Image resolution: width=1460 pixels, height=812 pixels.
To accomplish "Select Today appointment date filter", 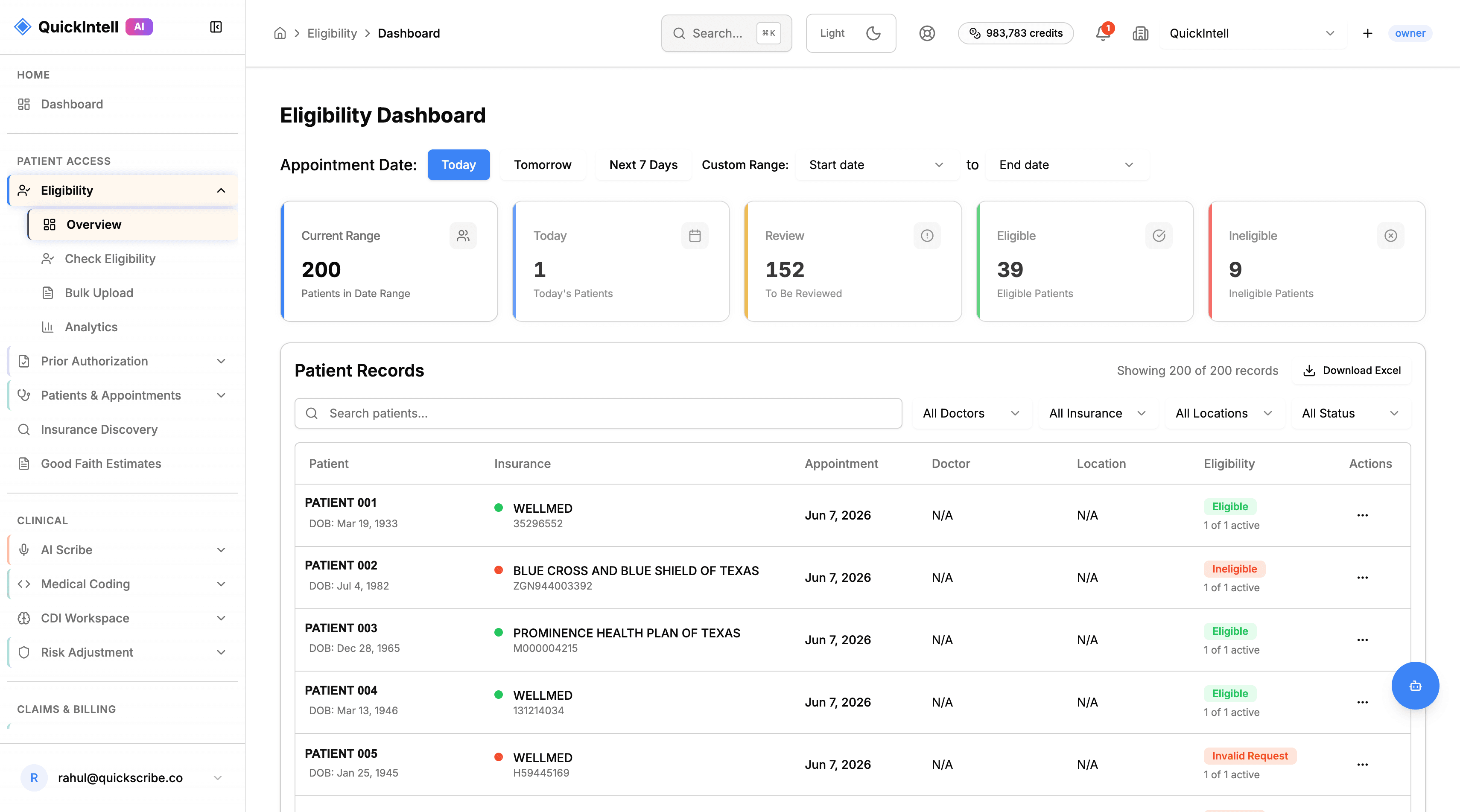I will 458,165.
